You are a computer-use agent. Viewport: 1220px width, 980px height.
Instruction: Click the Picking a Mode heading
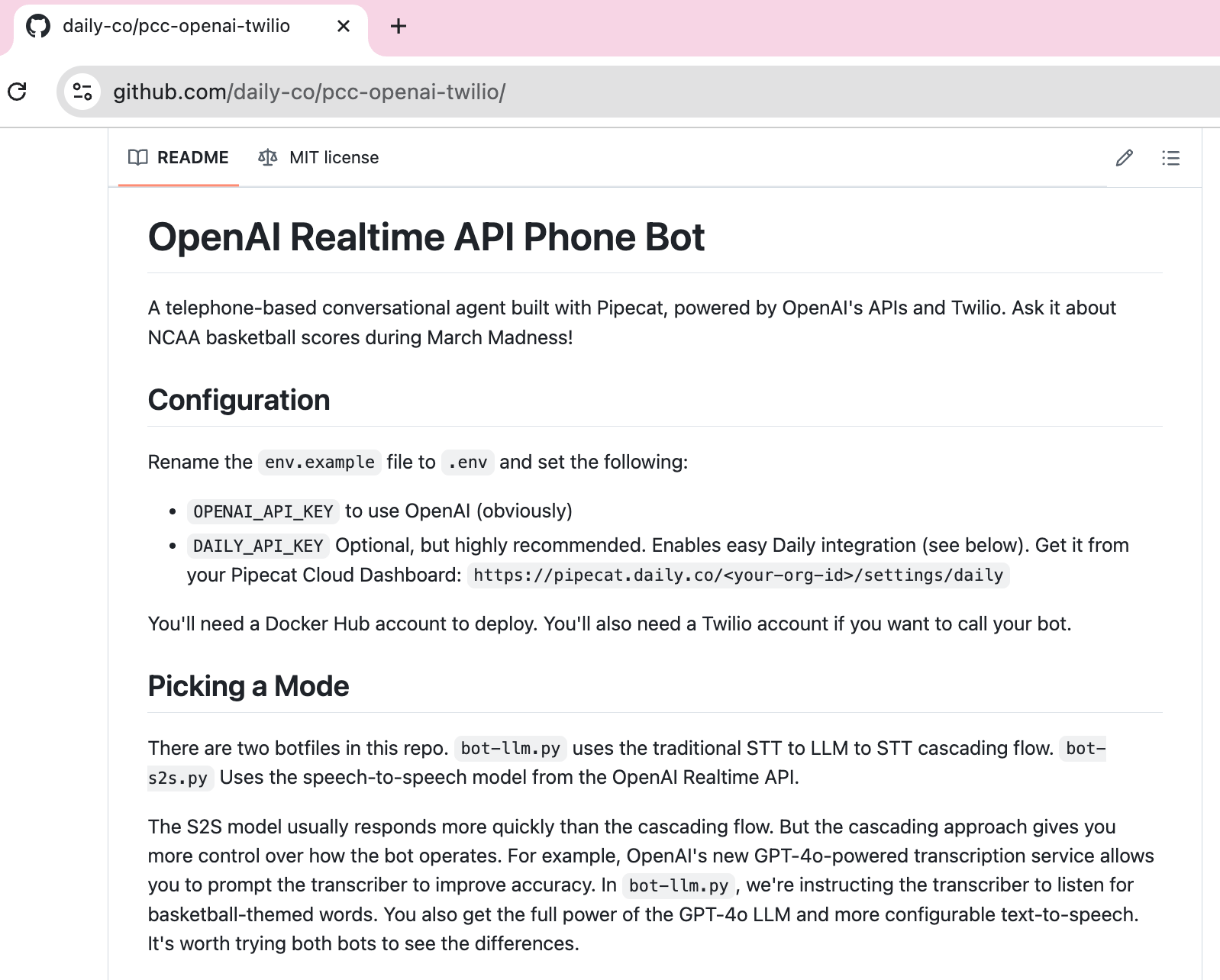coord(248,686)
